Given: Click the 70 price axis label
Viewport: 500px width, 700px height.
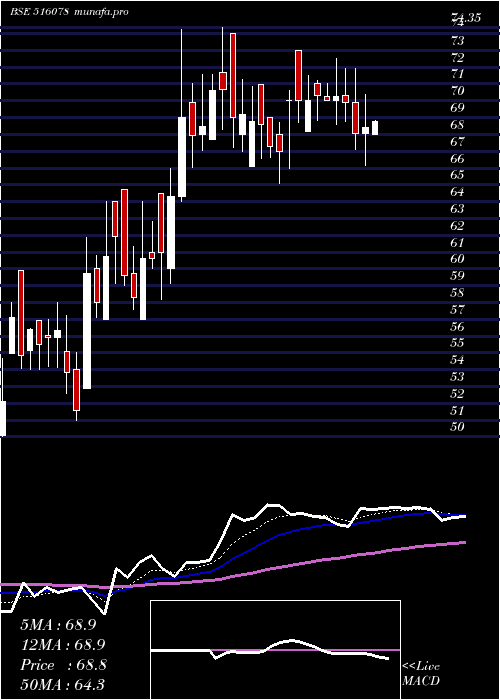Looking at the screenshot, I should [x=458, y=91].
